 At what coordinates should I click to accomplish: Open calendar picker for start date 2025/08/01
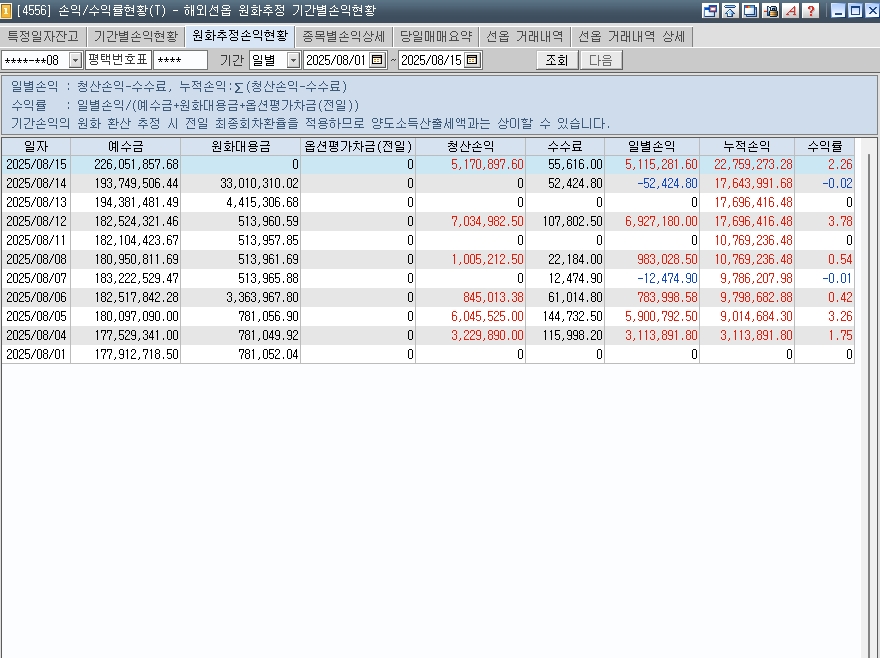point(378,60)
